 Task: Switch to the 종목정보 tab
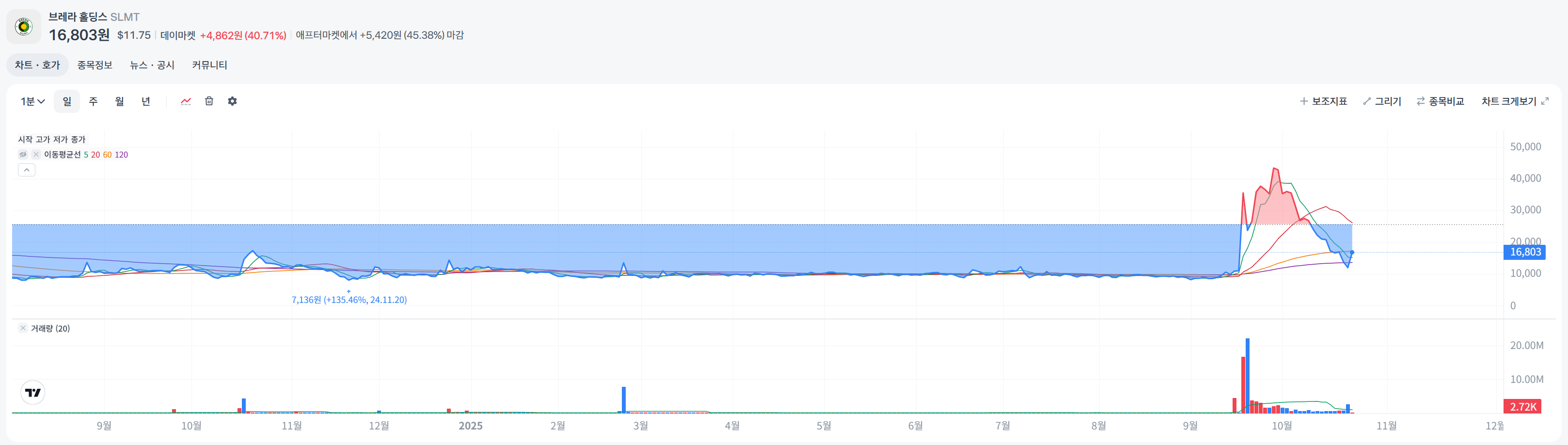[95, 65]
